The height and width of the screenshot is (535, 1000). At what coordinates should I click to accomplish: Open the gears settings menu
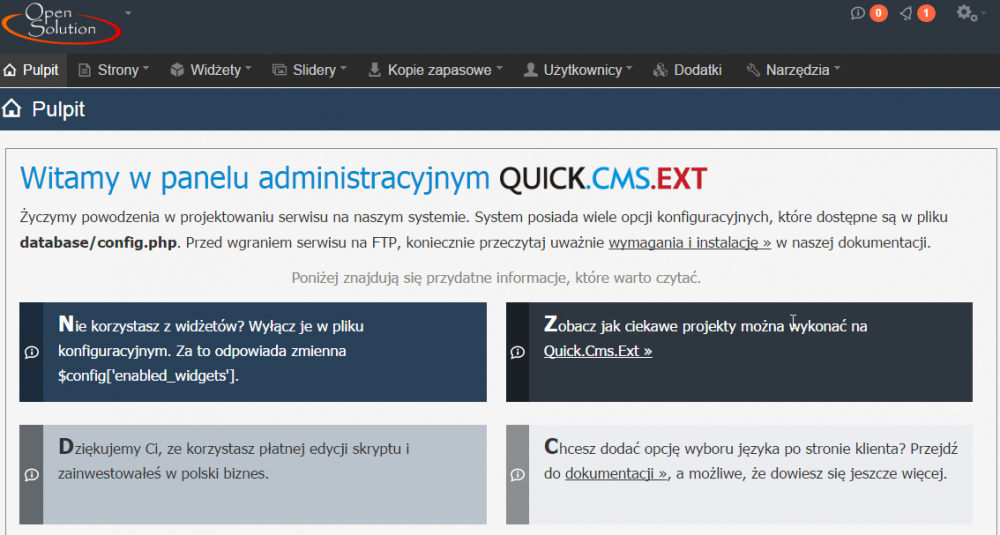coord(967,13)
